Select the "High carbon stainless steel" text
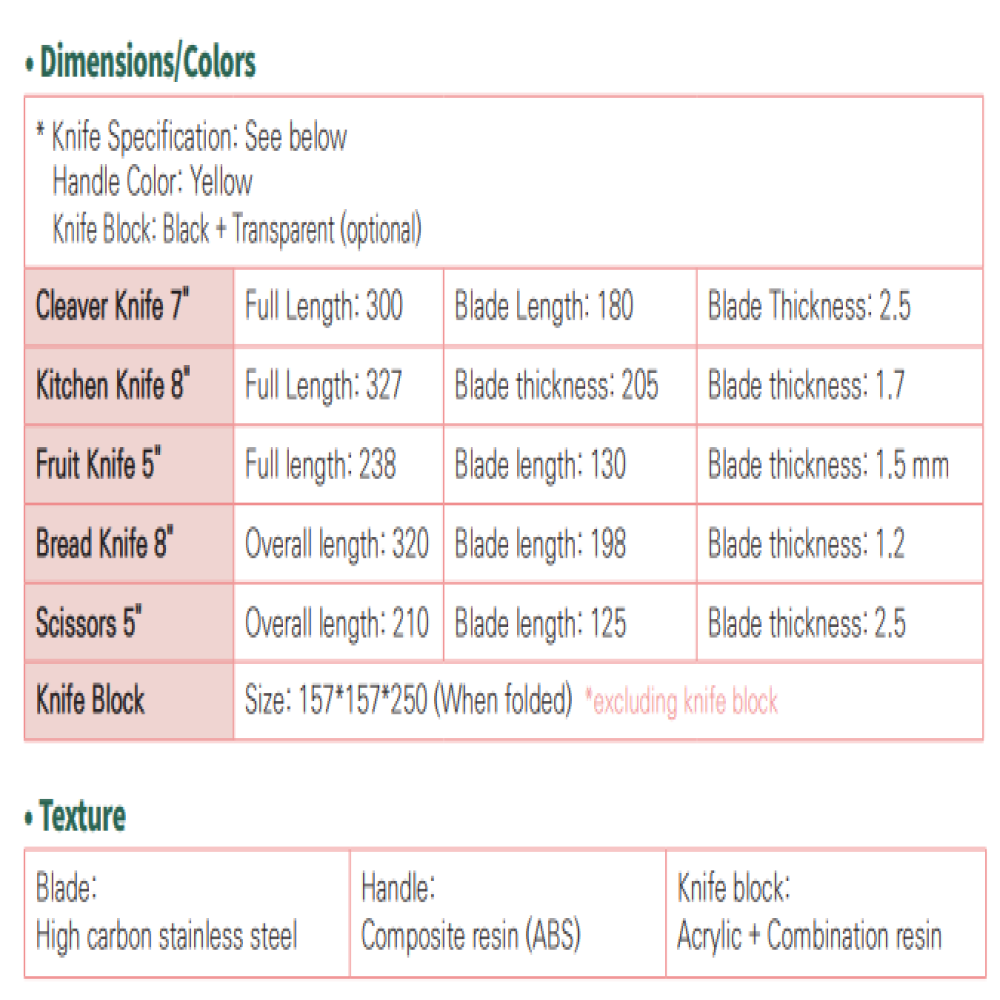 coord(167,936)
